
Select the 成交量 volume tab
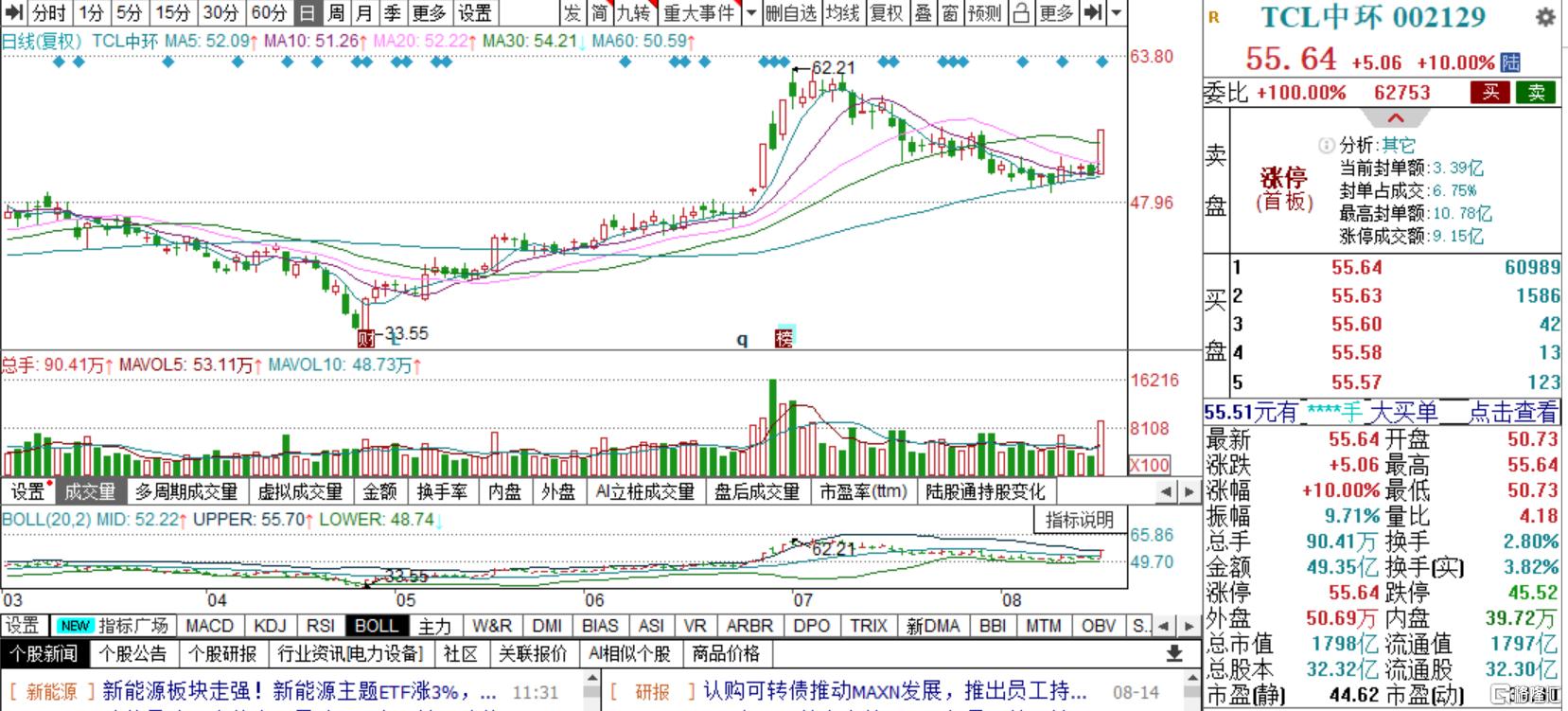click(90, 491)
